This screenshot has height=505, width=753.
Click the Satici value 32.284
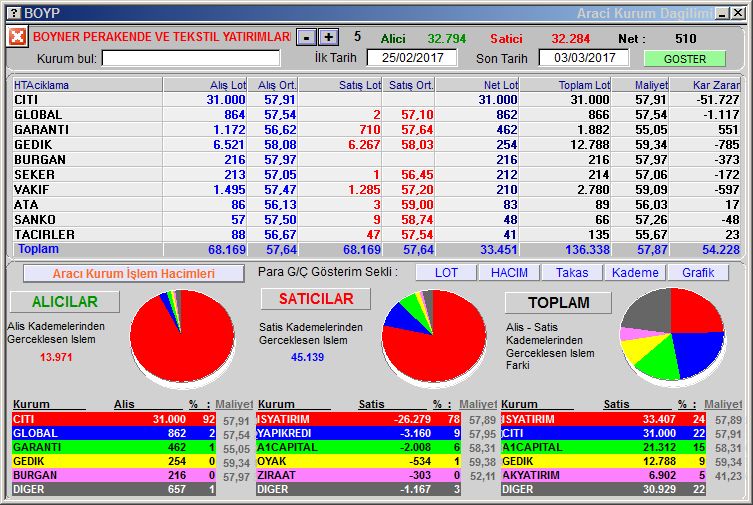click(571, 38)
